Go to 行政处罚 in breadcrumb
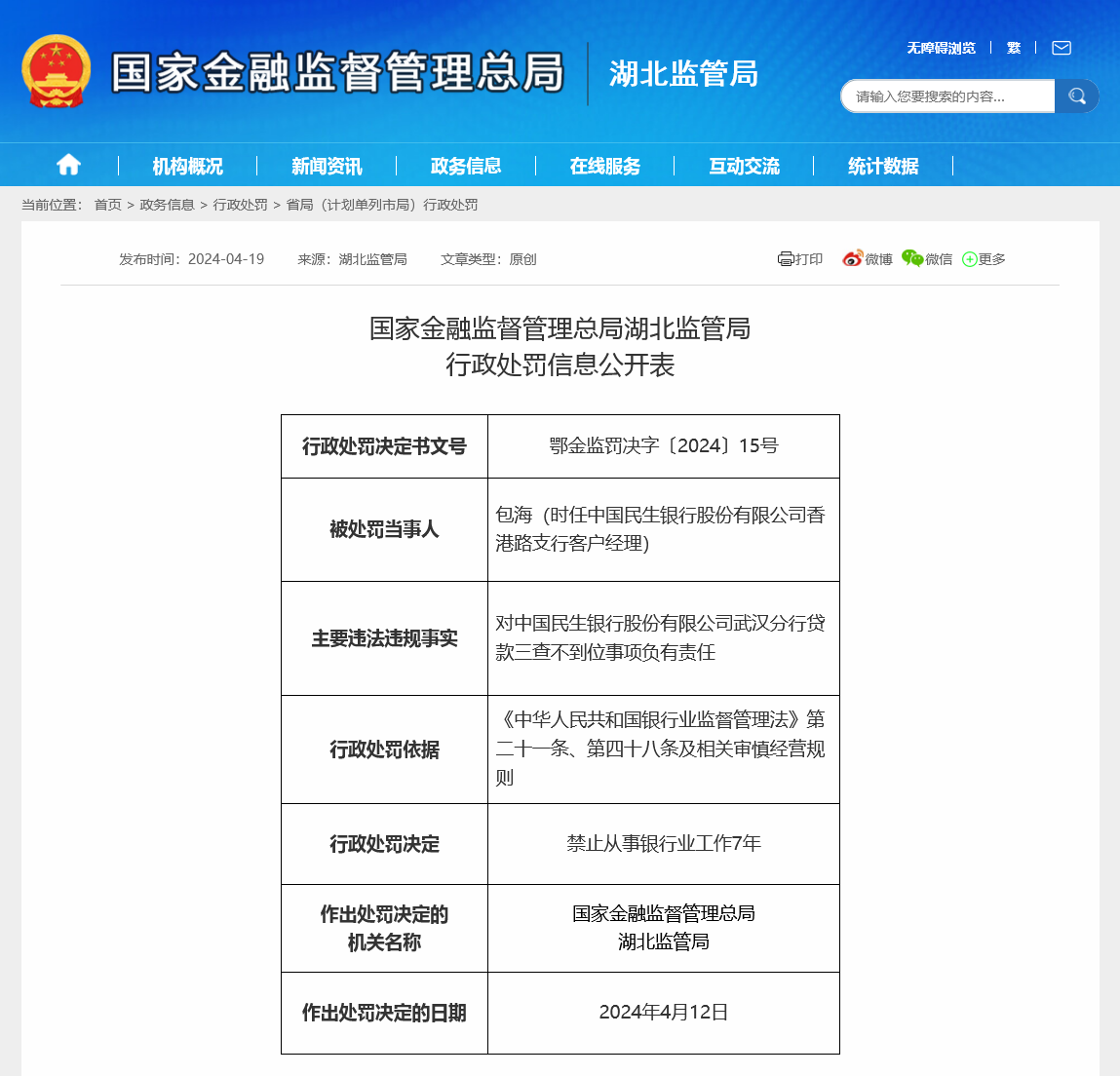 pos(240,205)
